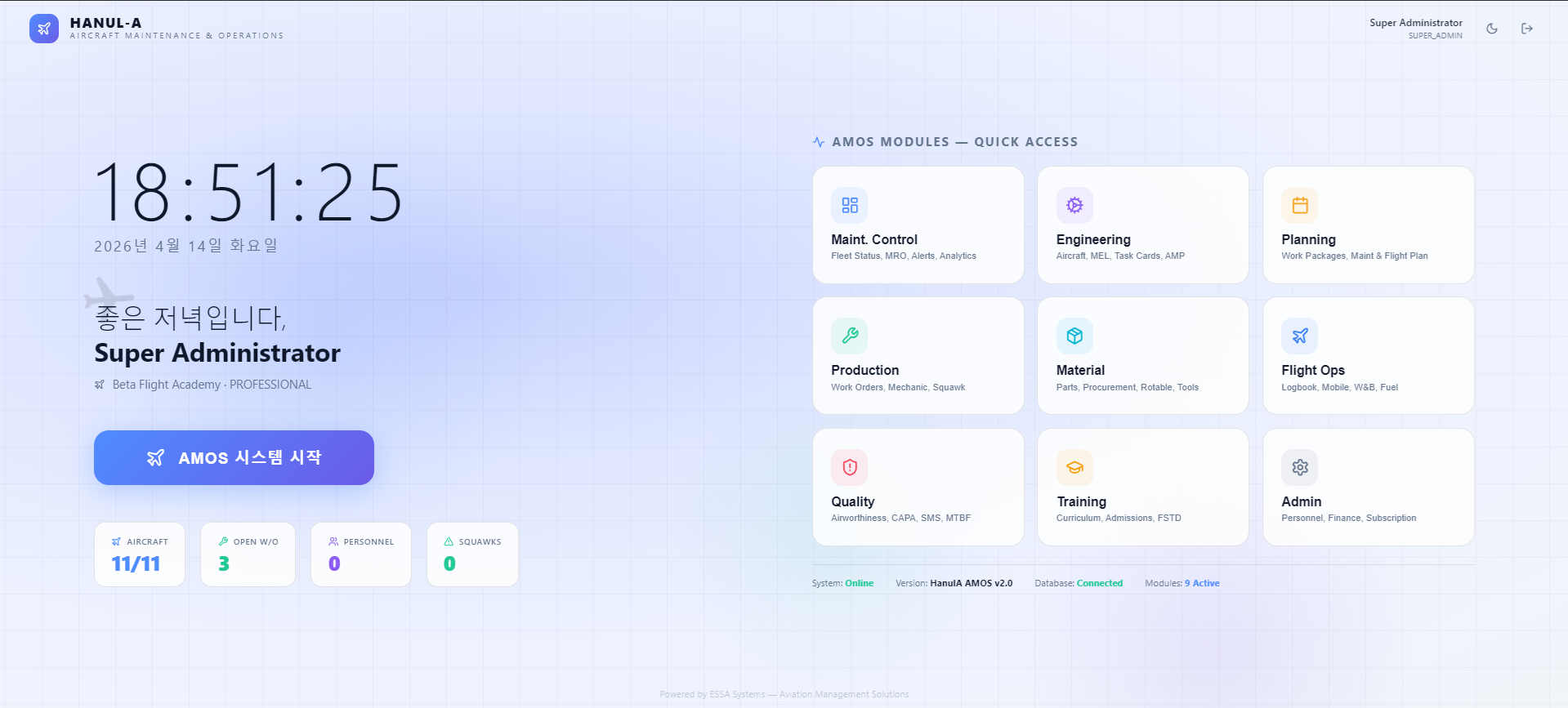Click the Material box icon
The height and width of the screenshot is (708, 1568).
(1074, 336)
